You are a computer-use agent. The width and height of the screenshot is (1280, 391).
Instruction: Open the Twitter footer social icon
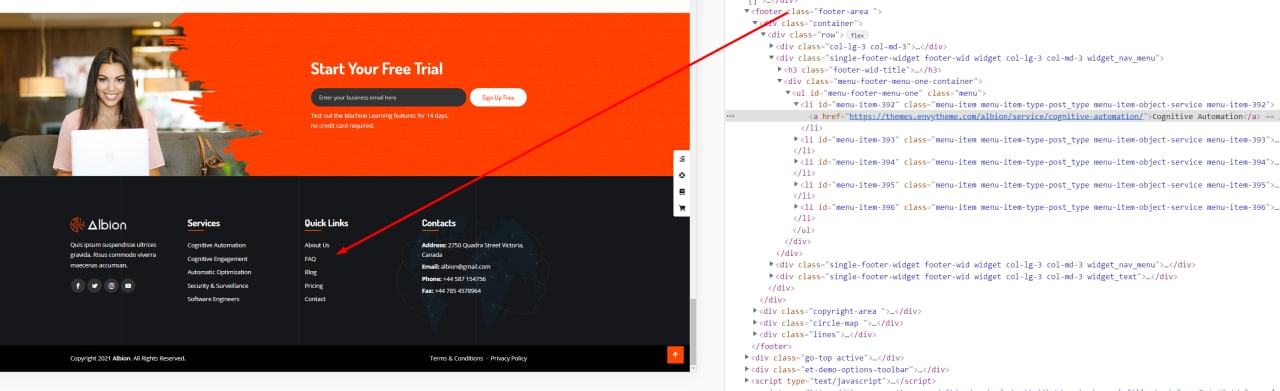95,285
